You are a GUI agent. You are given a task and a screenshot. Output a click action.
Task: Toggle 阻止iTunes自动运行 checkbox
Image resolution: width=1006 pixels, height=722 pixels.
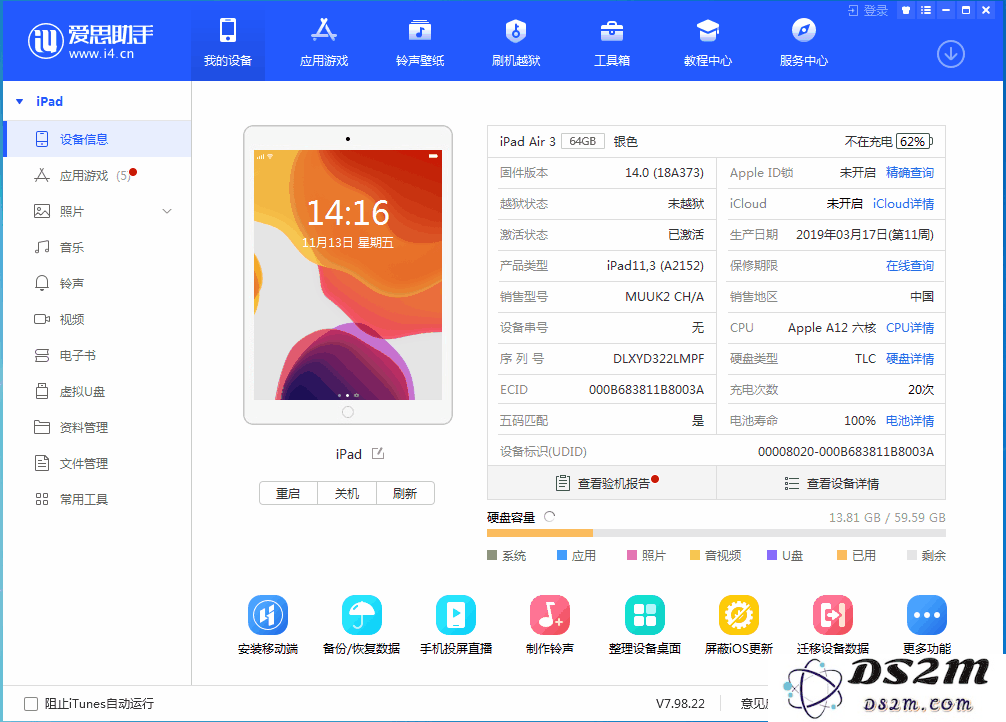[x=31, y=704]
